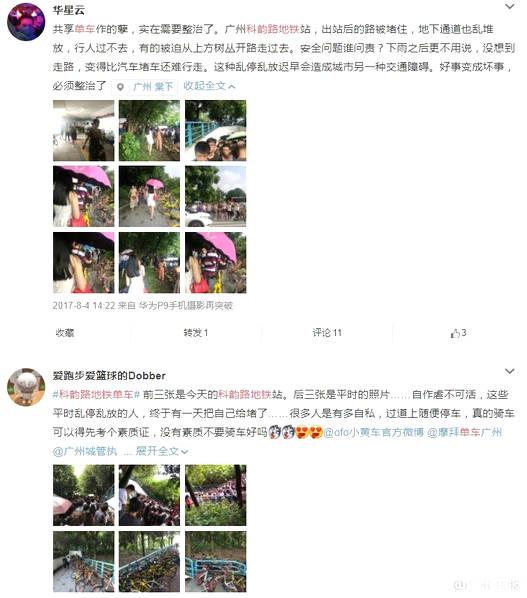
Task: Open the 华为P9手机摄影再突破 source link
Action: pos(185,305)
